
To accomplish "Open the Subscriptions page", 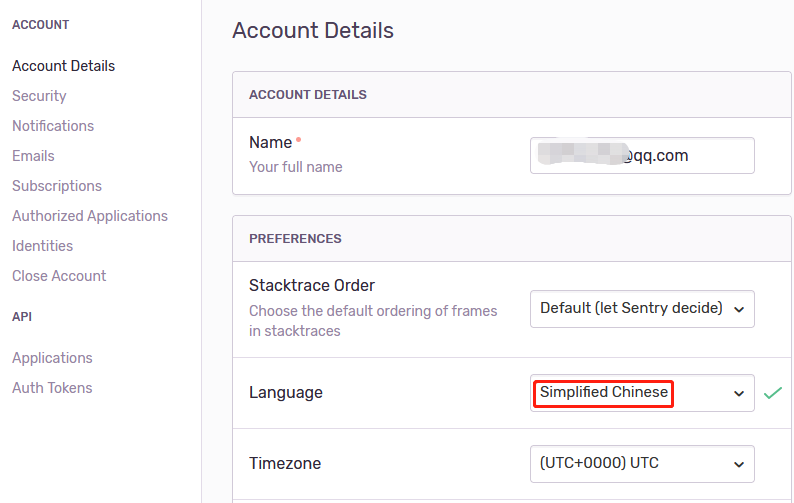I will point(57,186).
